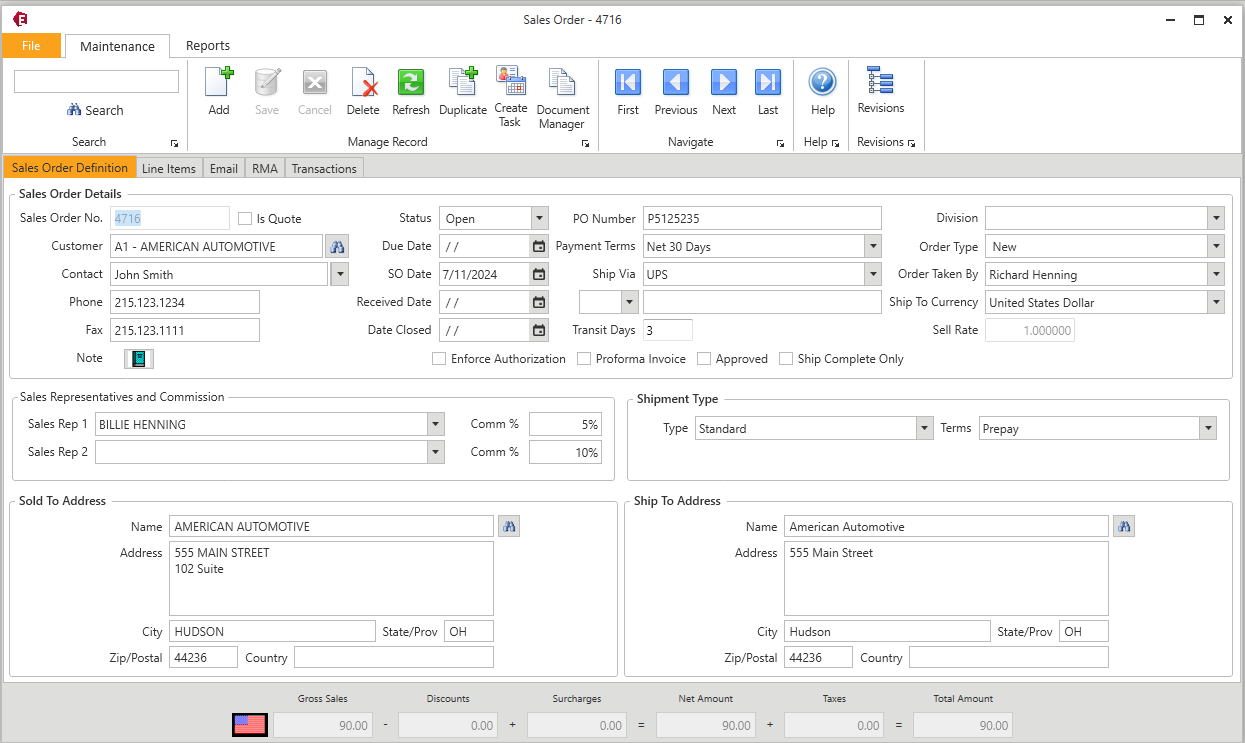Expand the Payment Terms dropdown

pos(870,245)
